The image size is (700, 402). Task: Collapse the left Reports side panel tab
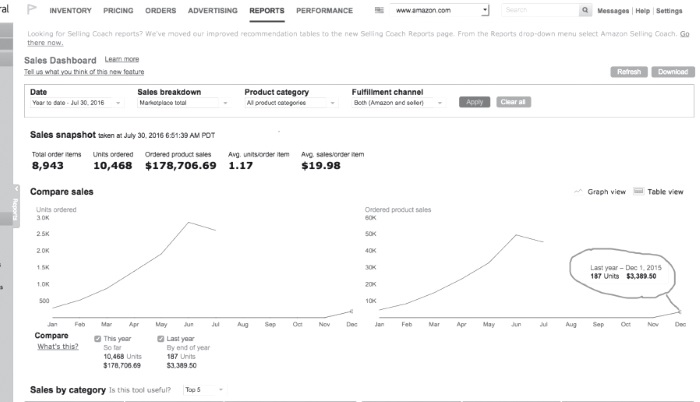point(15,205)
